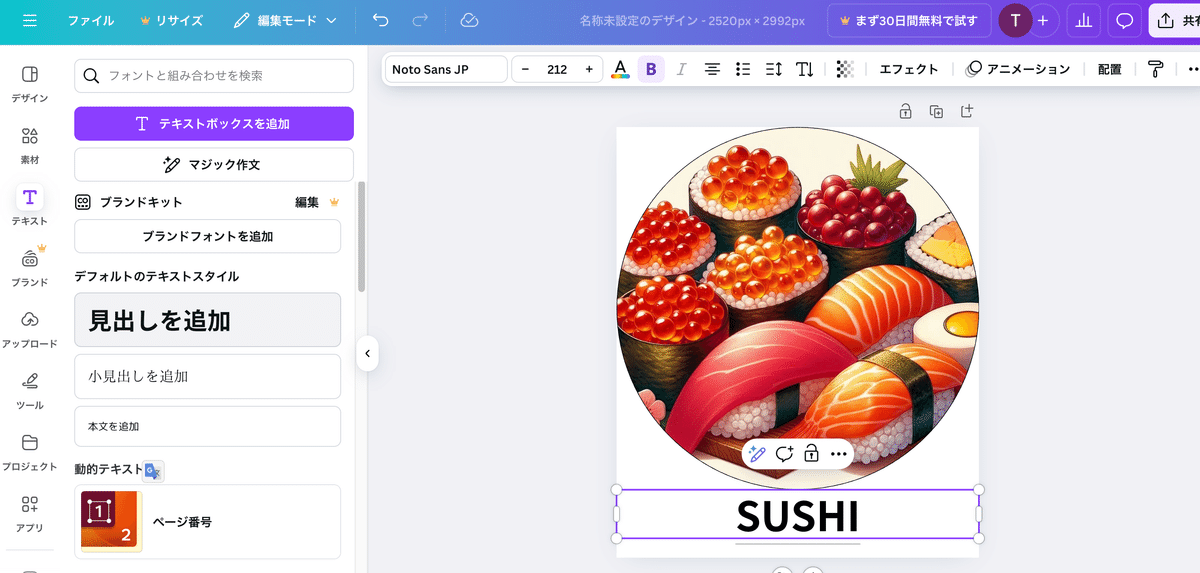Duplicate the page icon

click(936, 111)
